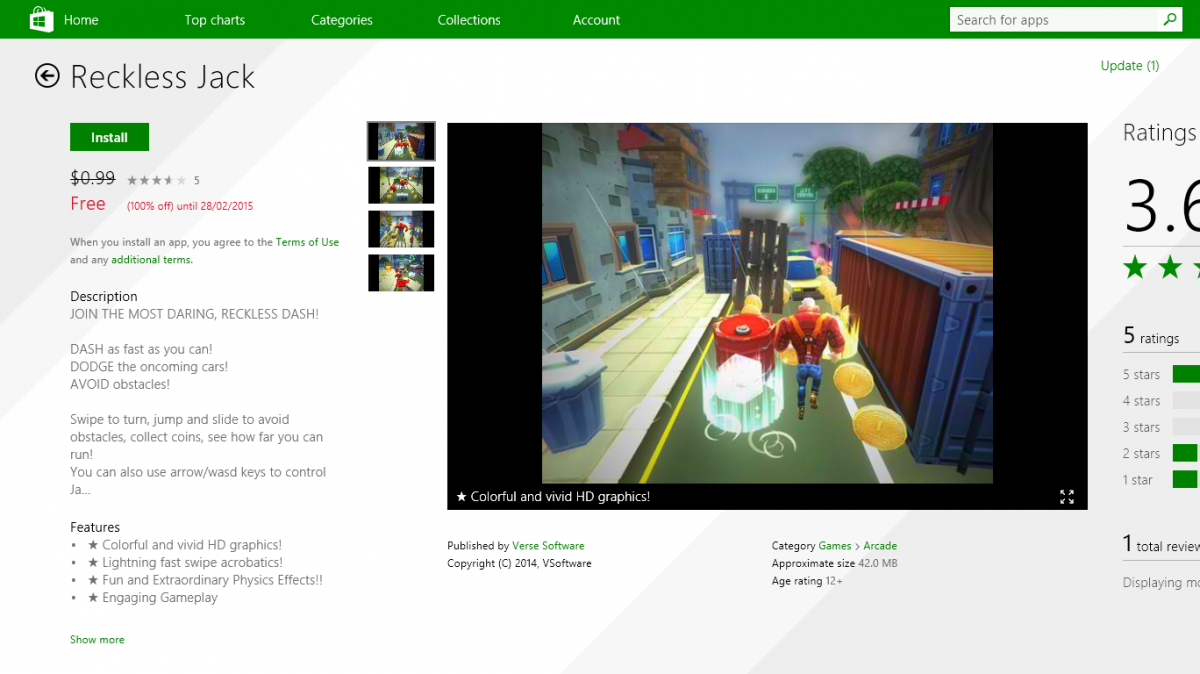The width and height of the screenshot is (1200, 674).
Task: Click the 1 star rating bar
Action: [1185, 479]
